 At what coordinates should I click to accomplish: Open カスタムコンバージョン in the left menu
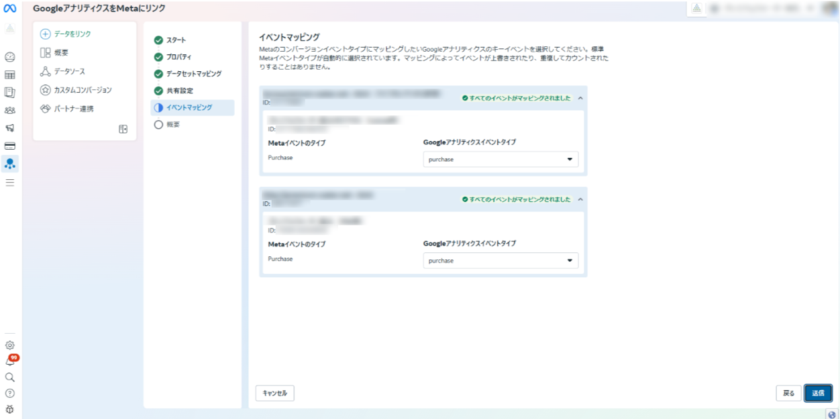pos(87,90)
